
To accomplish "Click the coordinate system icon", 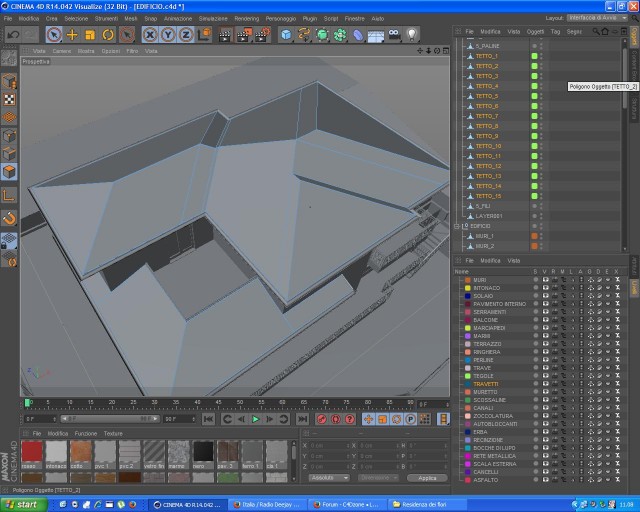I will coord(204,35).
